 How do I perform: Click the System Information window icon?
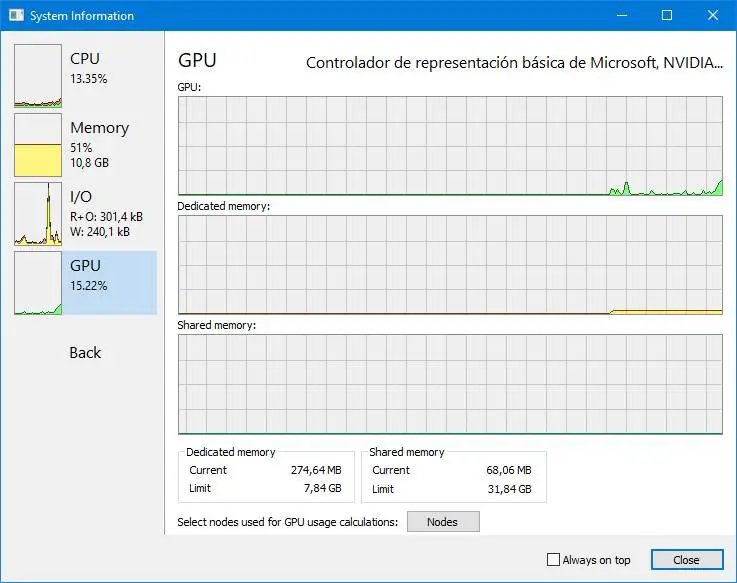click(15, 16)
